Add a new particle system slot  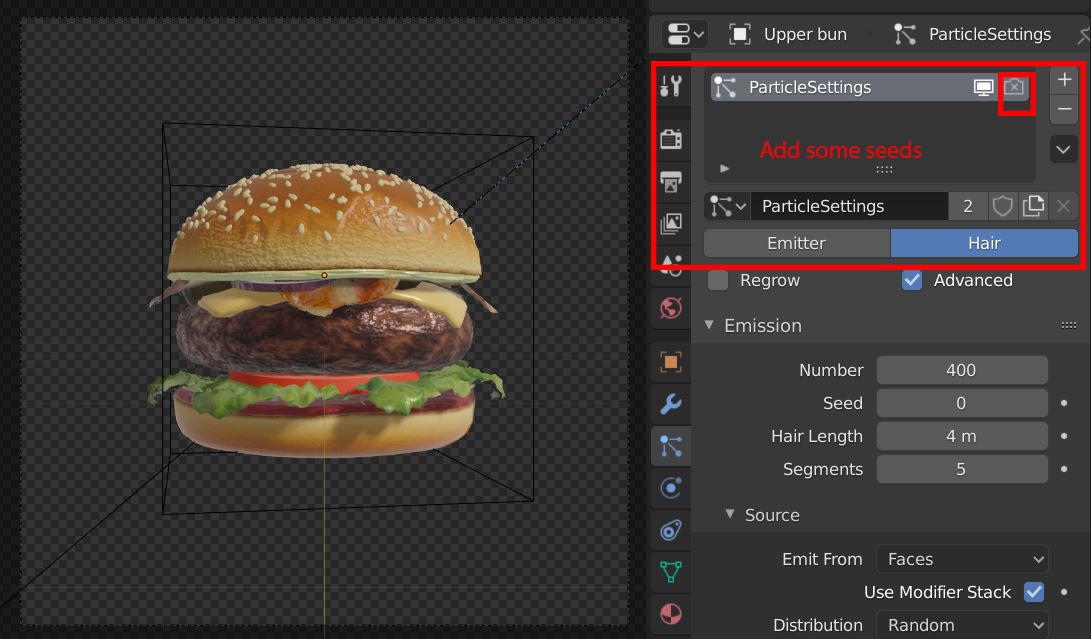coord(1064,79)
